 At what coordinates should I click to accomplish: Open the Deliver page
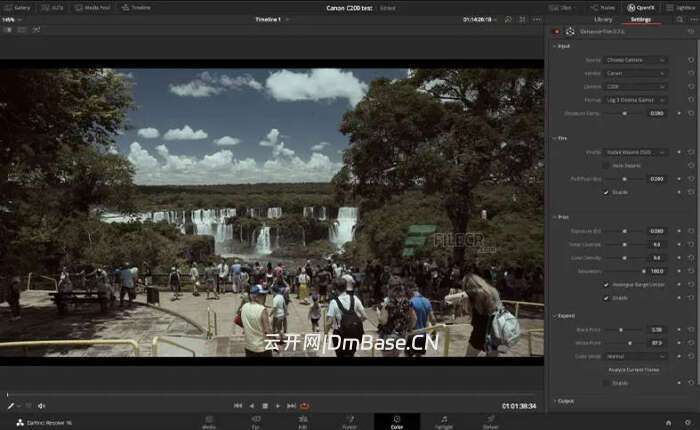click(x=490, y=422)
